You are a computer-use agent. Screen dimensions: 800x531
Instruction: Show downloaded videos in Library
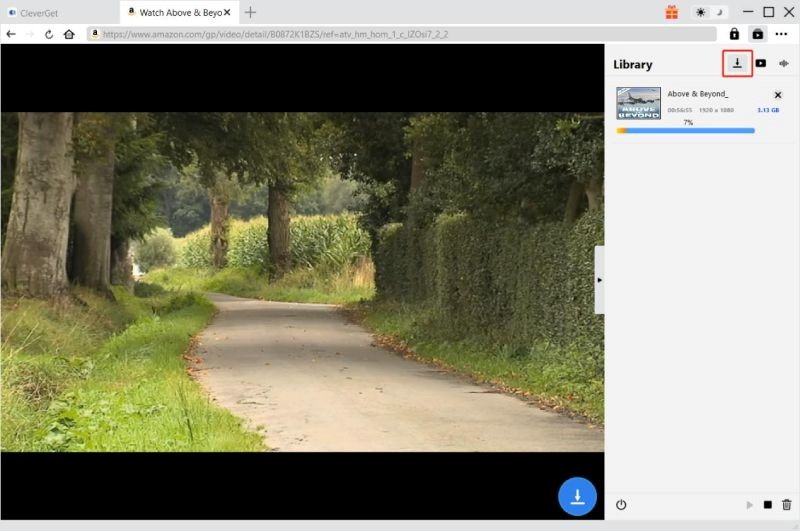(761, 63)
